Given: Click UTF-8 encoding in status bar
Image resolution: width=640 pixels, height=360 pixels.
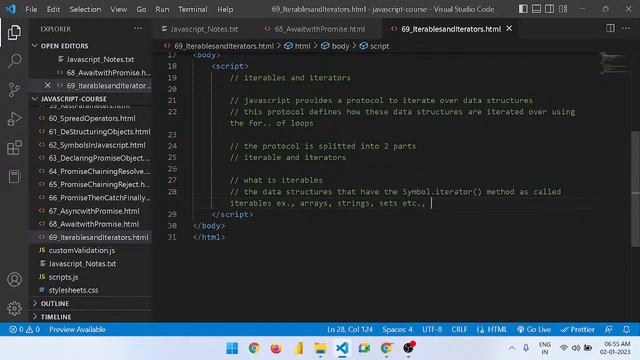Looking at the screenshot, I should click(432, 329).
